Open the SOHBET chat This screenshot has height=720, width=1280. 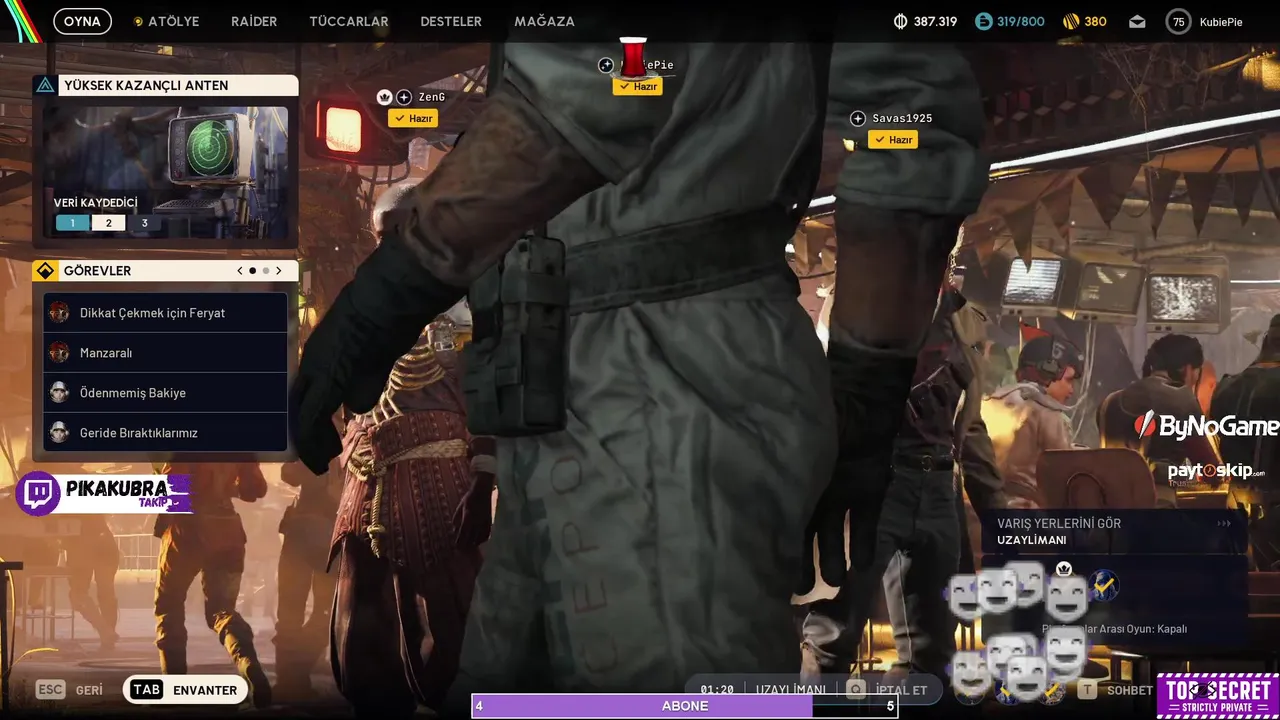pos(1130,690)
